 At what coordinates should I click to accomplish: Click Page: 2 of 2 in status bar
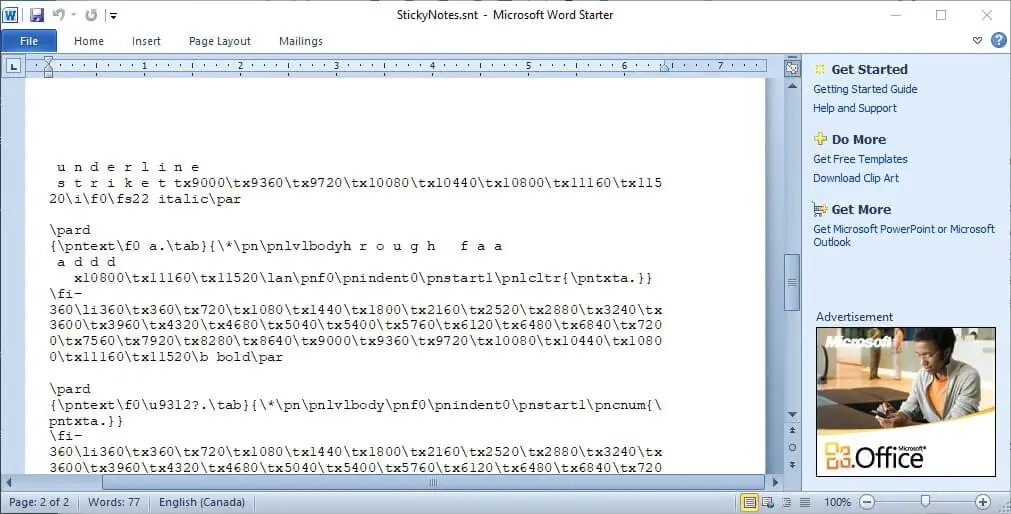pos(37,502)
